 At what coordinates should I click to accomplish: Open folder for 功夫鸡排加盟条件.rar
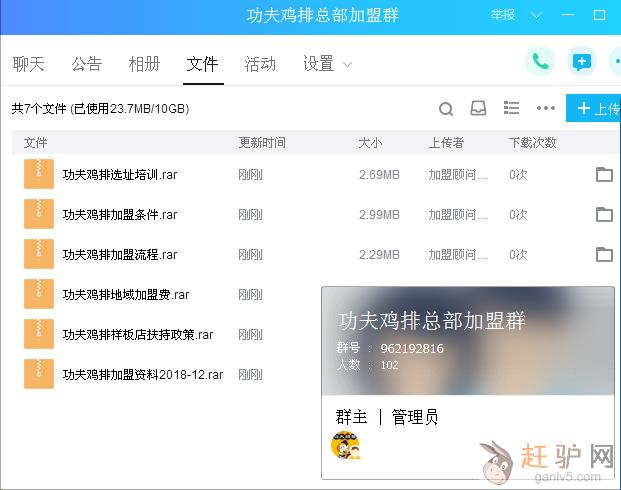[x=604, y=214]
